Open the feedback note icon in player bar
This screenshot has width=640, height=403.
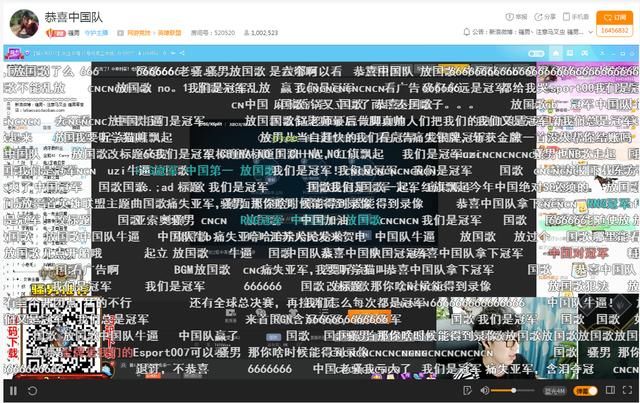point(468,391)
